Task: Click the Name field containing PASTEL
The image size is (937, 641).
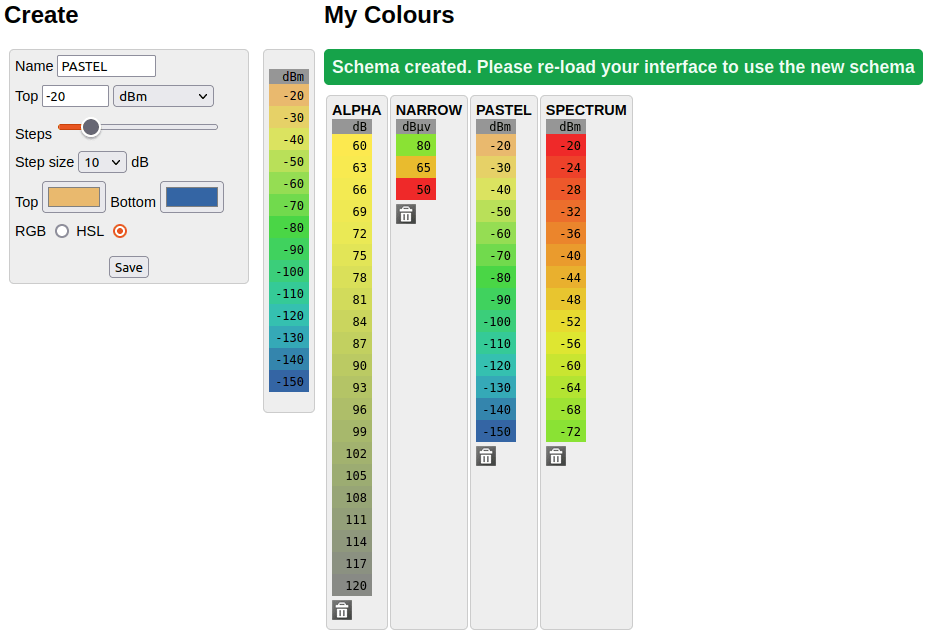Action: [106, 66]
